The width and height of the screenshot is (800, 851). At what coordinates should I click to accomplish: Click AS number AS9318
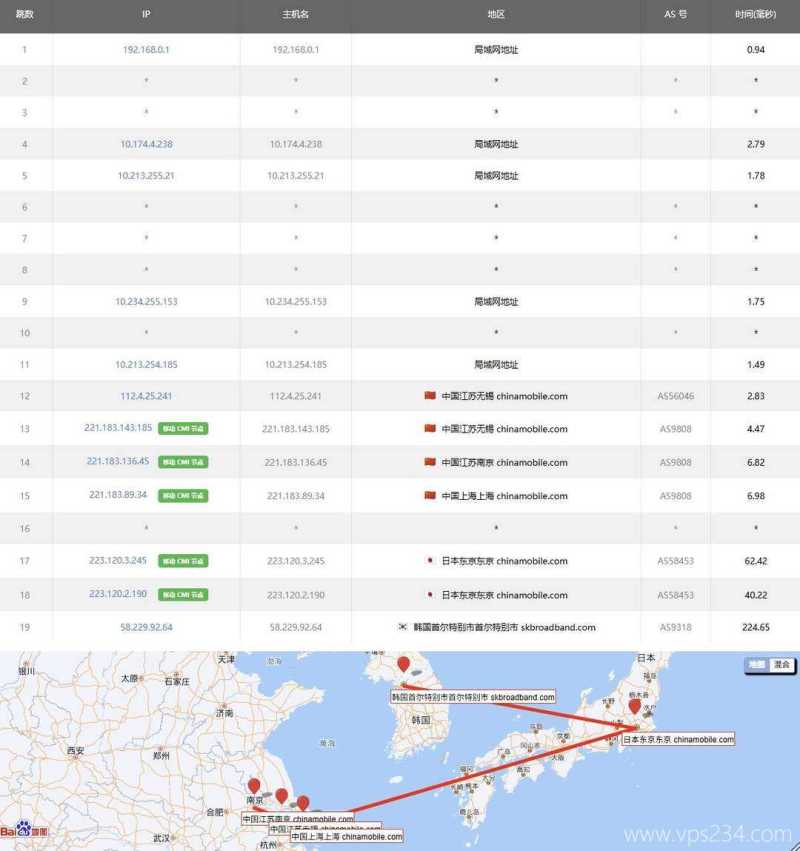676,627
